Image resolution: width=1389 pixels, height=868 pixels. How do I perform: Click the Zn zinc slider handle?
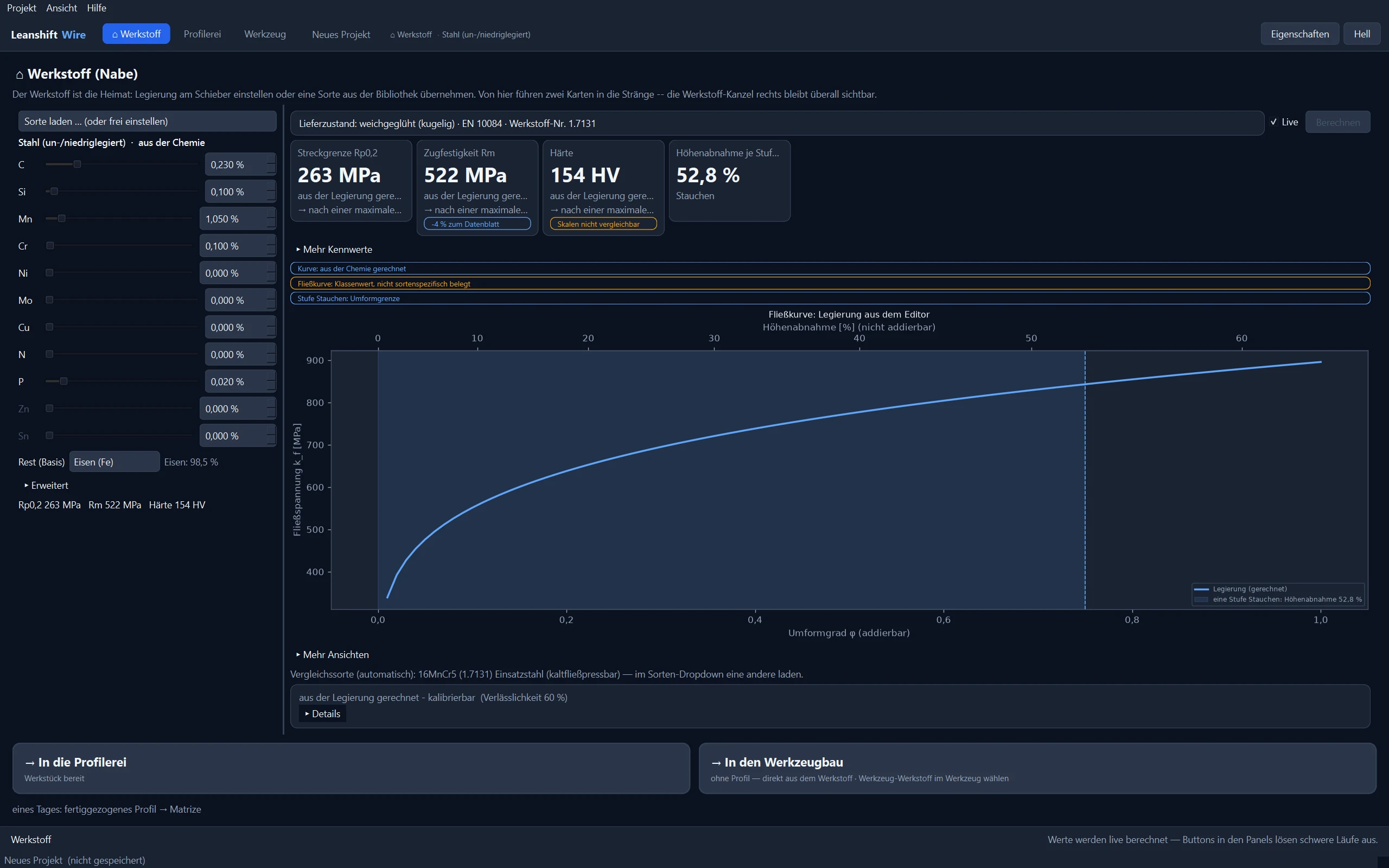[49, 408]
